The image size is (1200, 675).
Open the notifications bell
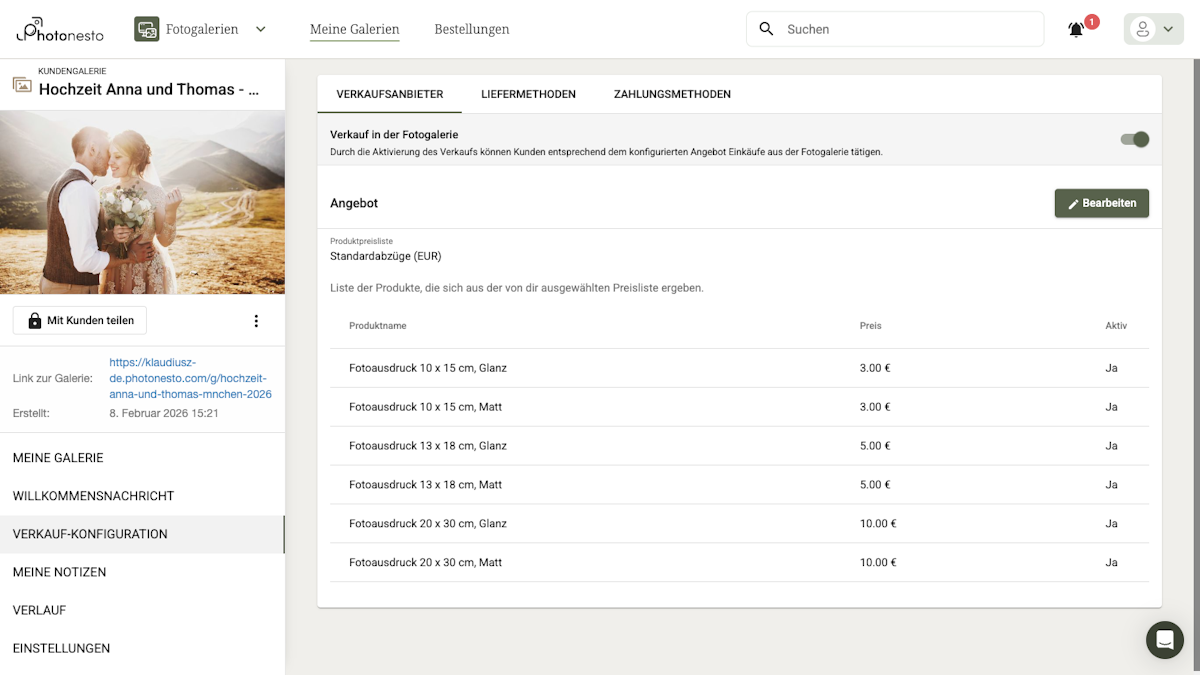point(1075,30)
